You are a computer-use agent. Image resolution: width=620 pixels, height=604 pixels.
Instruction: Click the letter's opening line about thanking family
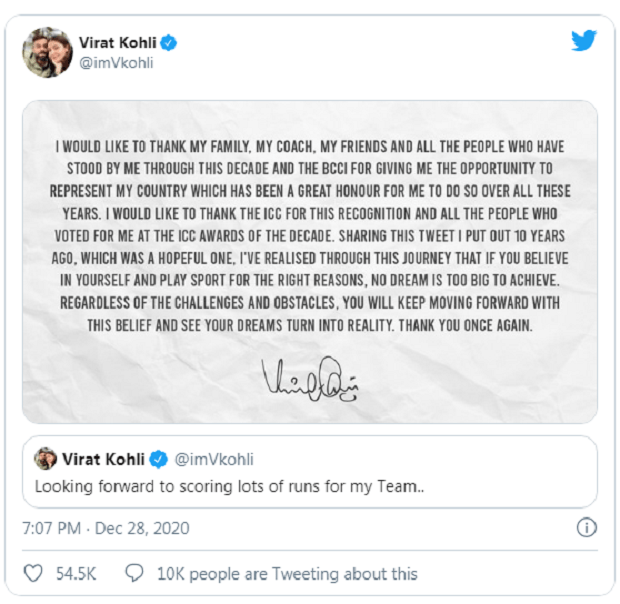[310, 148]
